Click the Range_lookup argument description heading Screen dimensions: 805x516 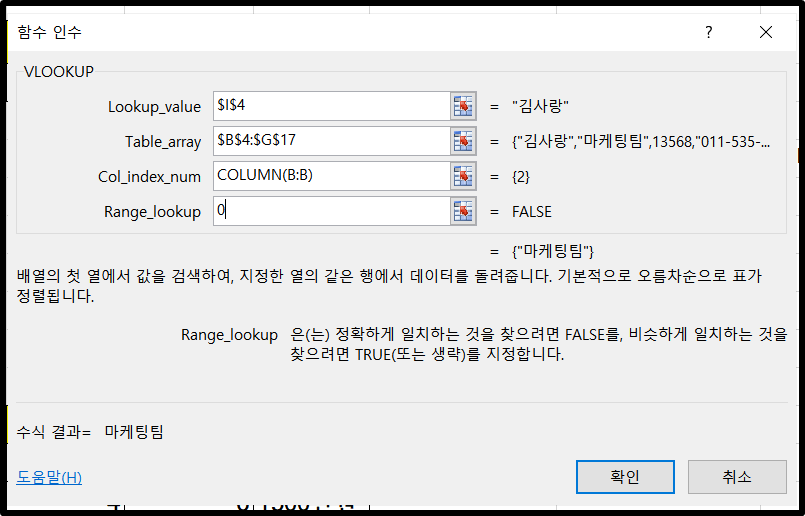[229, 335]
